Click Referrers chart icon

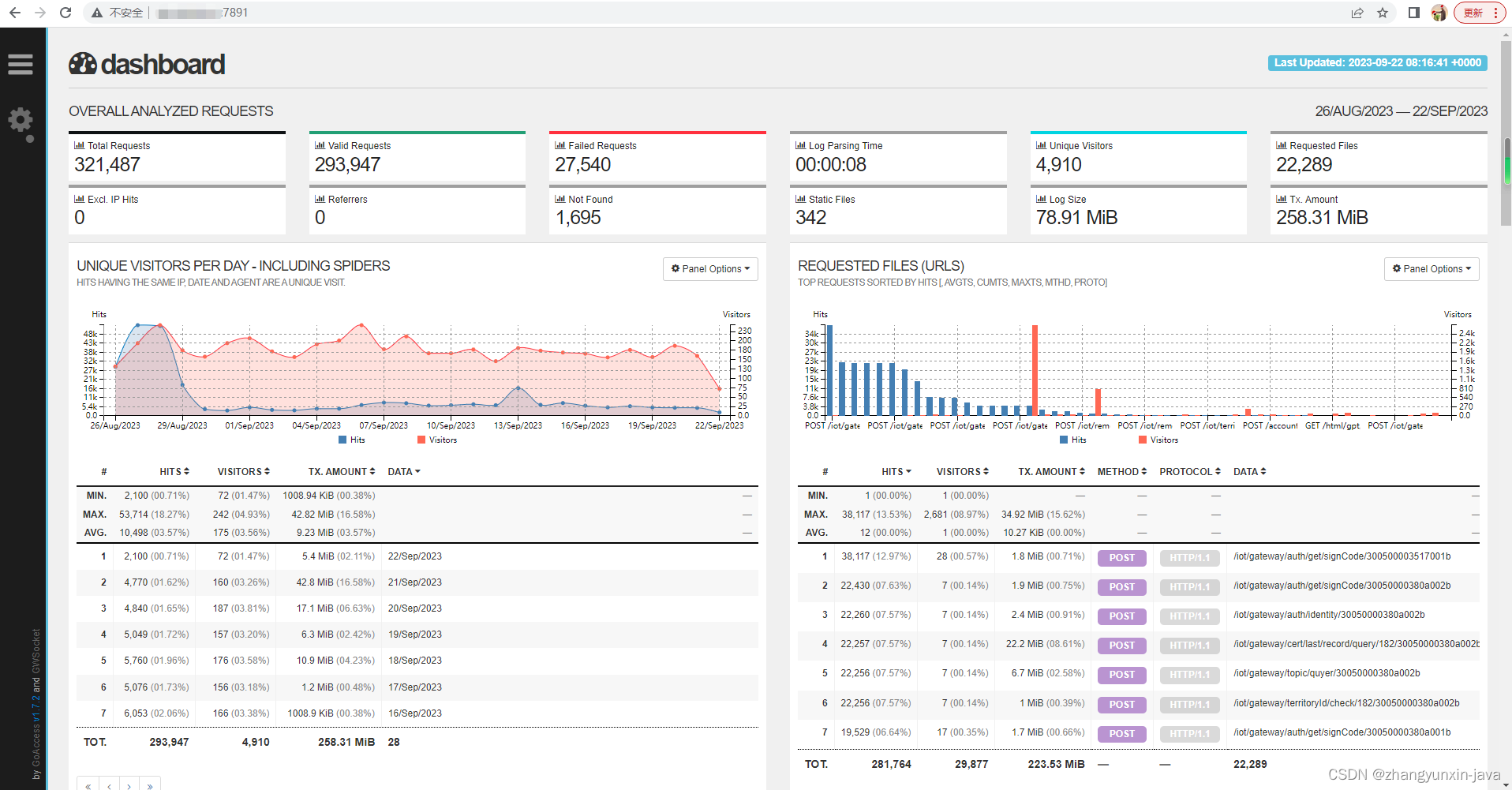pos(320,199)
